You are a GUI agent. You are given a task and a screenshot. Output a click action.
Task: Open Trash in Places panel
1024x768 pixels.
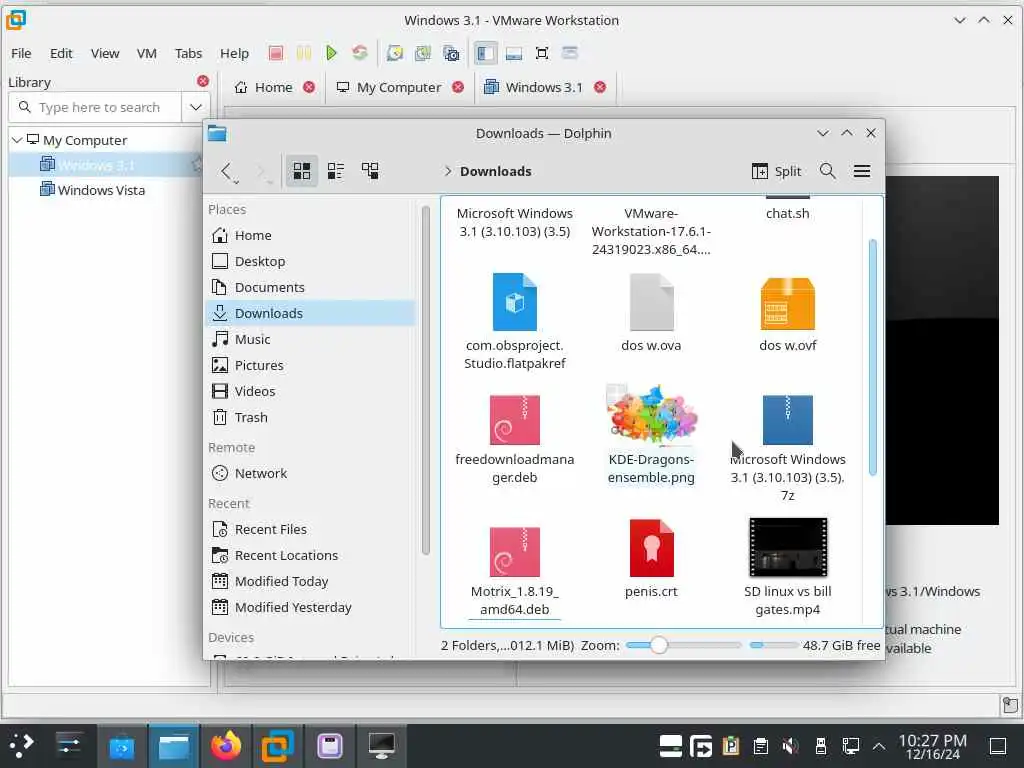[x=310, y=417]
